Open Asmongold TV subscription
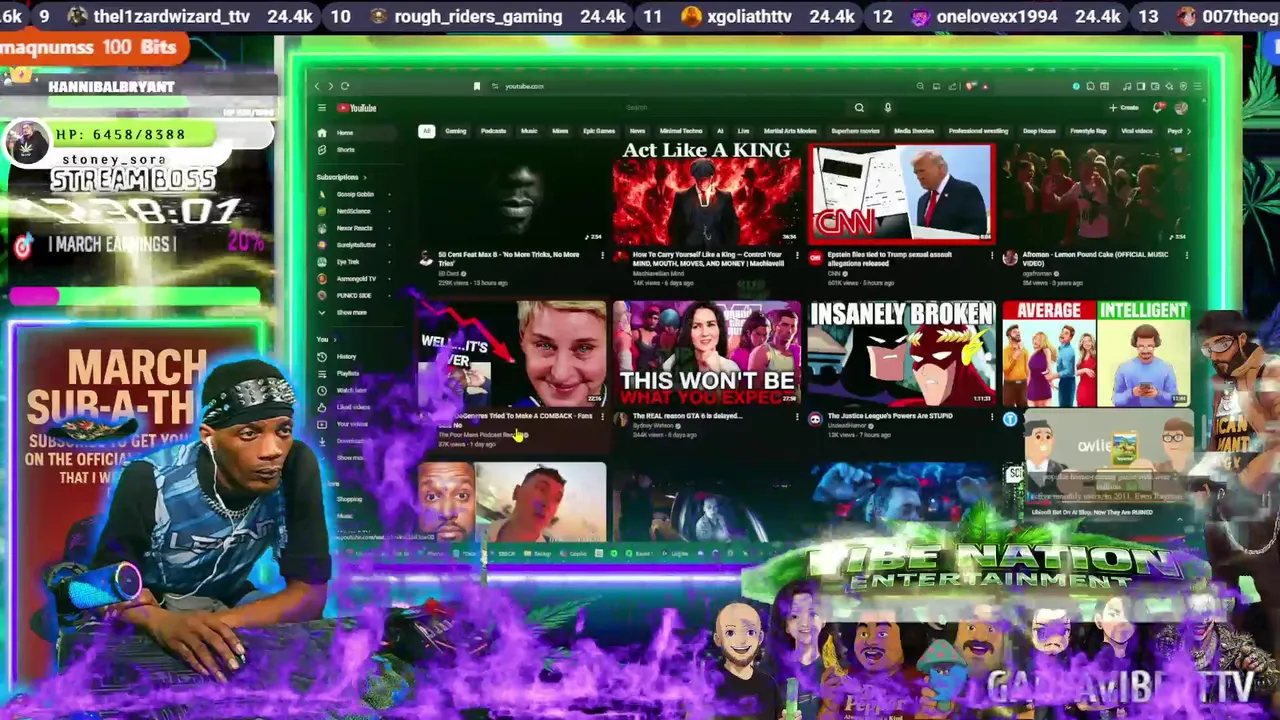Screen dimensions: 1280x720 356,279
